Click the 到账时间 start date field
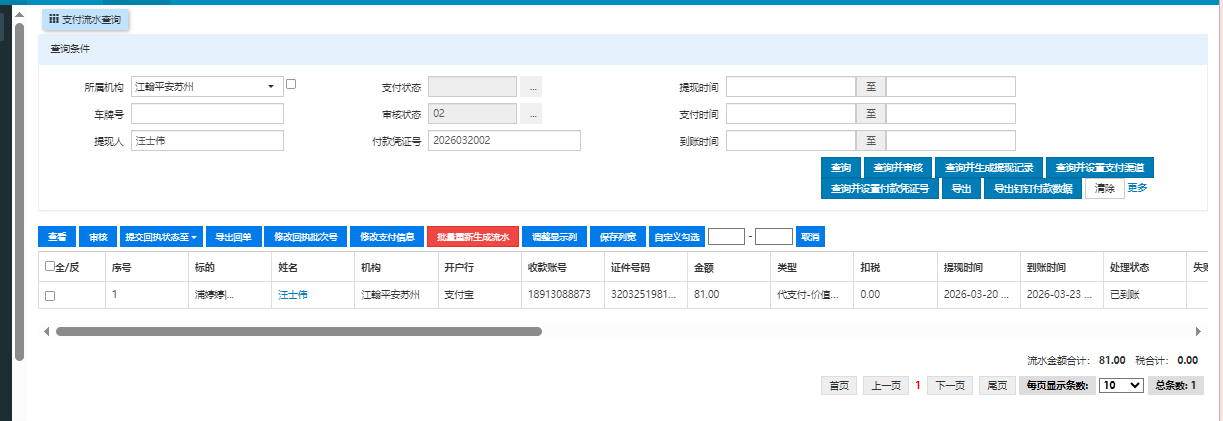1223x421 pixels. 790,141
